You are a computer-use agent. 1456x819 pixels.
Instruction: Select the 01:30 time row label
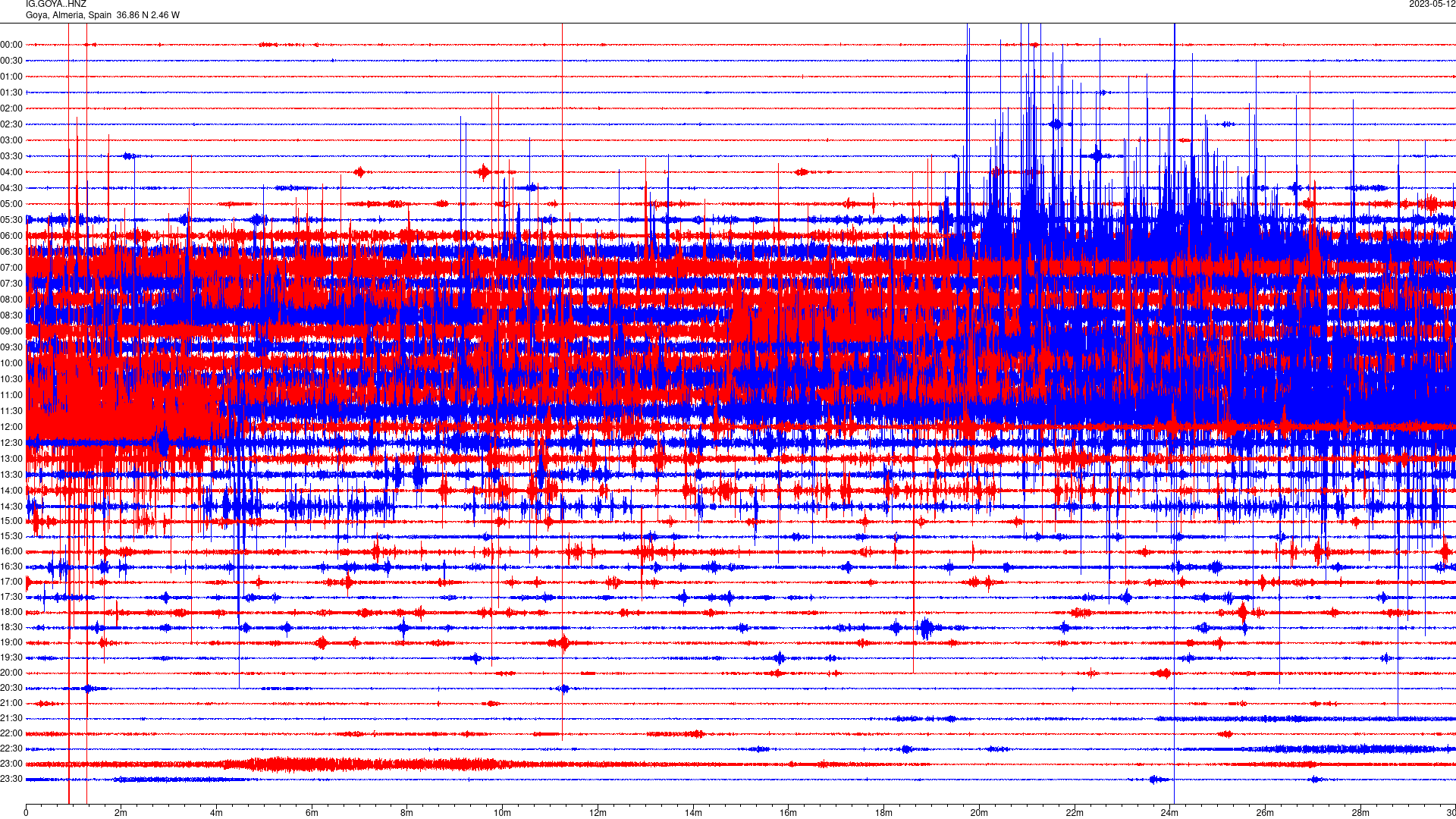(x=11, y=93)
